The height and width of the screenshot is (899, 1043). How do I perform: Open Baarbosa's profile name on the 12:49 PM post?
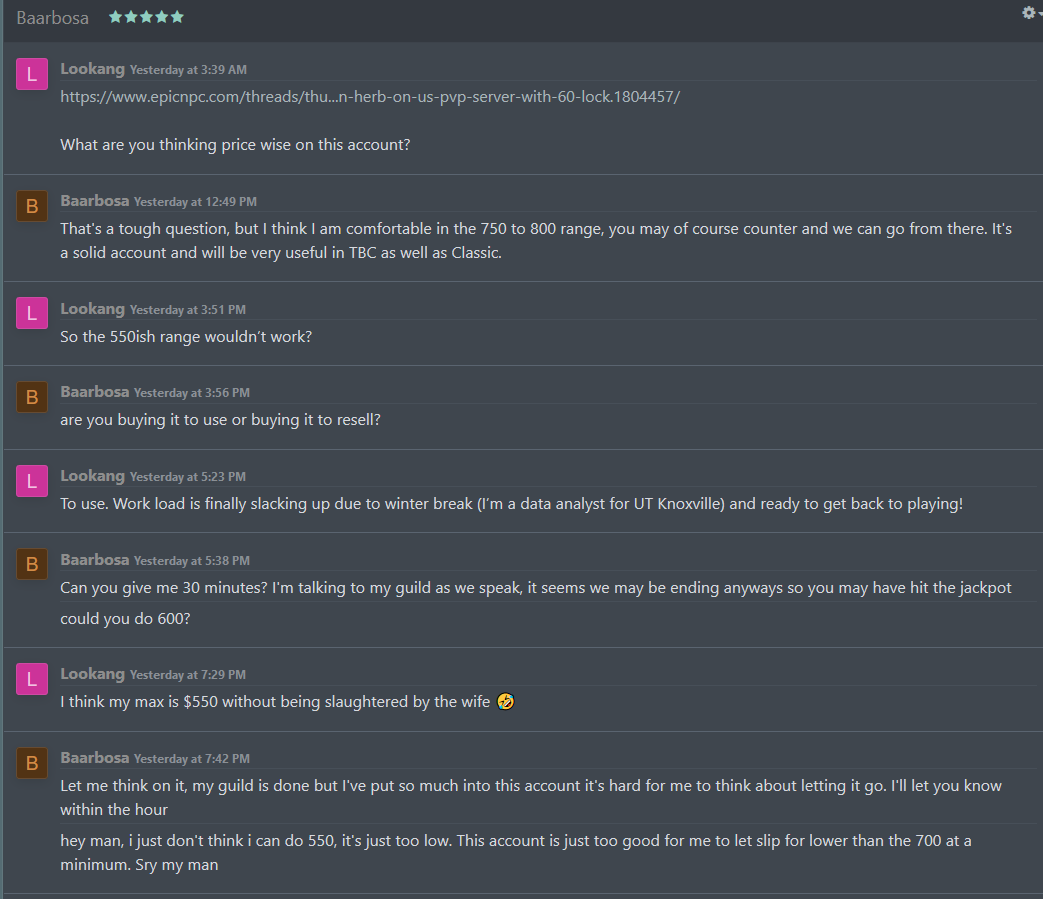click(x=94, y=201)
